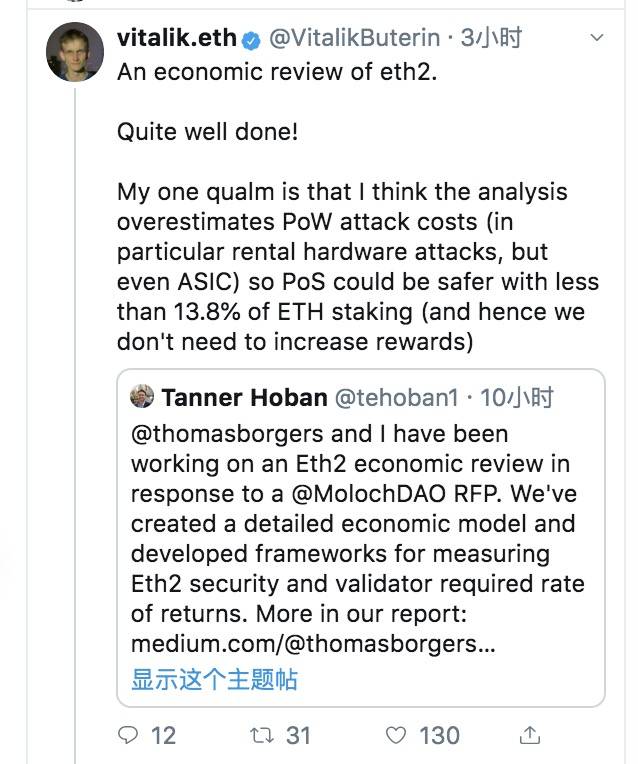Open Vitalik's profile avatar
This screenshot has width=638, height=764.
pos(75,52)
